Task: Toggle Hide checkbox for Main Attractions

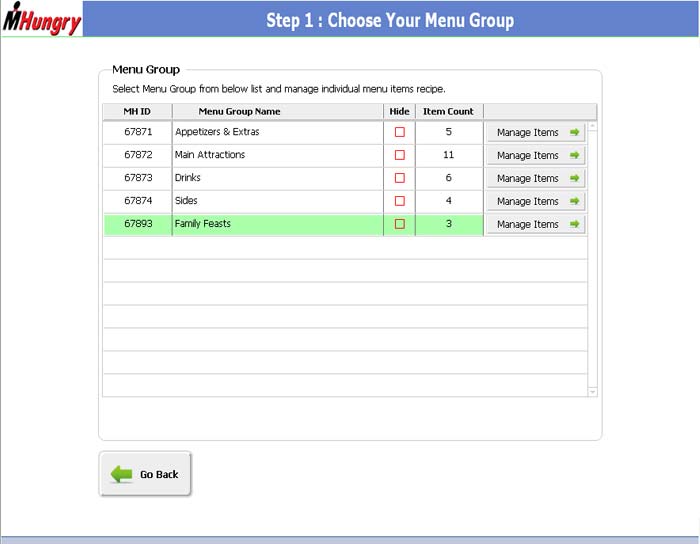Action: (400, 155)
